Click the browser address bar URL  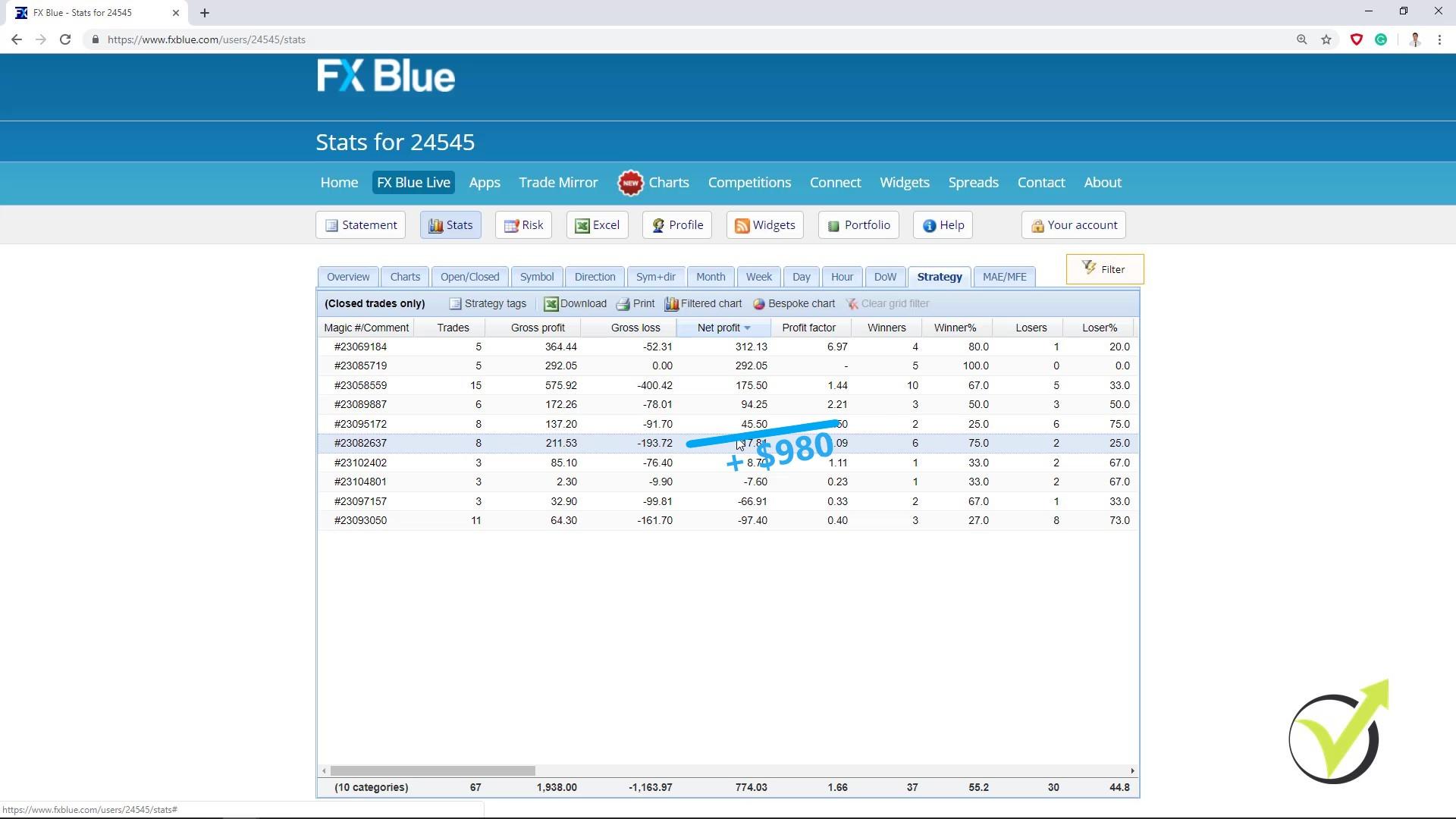pyautogui.click(x=206, y=39)
